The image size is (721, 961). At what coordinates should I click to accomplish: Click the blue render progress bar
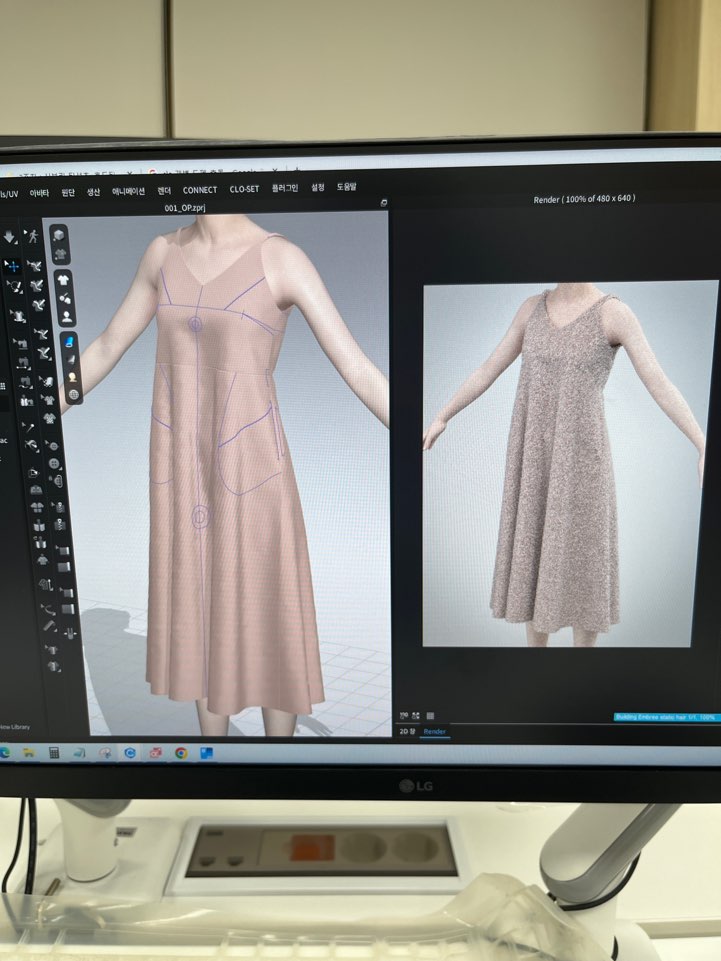click(x=666, y=717)
